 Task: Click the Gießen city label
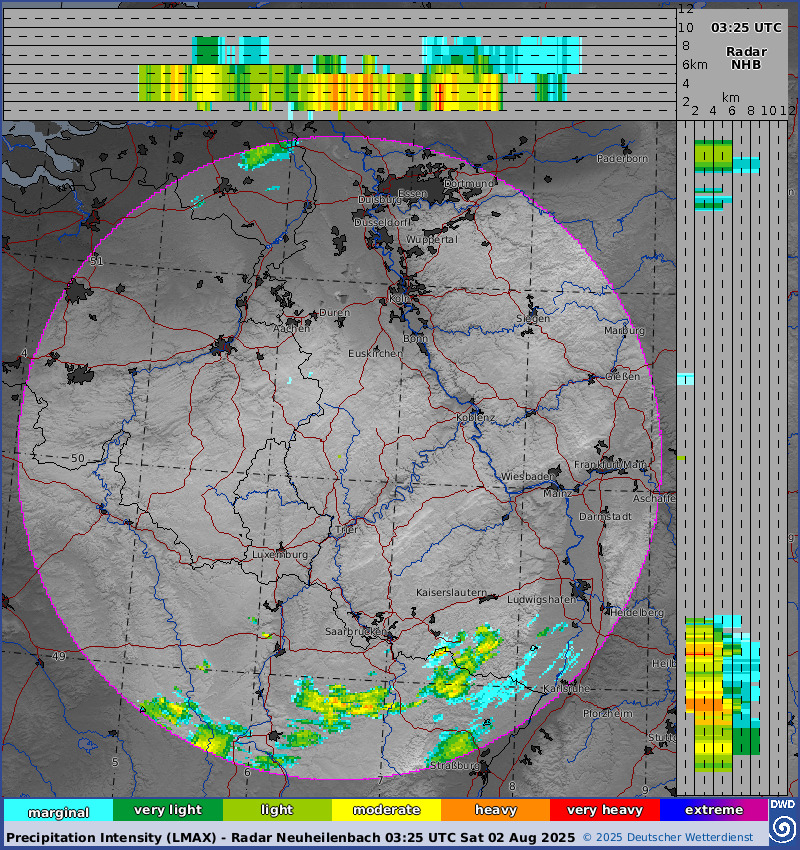tap(622, 376)
